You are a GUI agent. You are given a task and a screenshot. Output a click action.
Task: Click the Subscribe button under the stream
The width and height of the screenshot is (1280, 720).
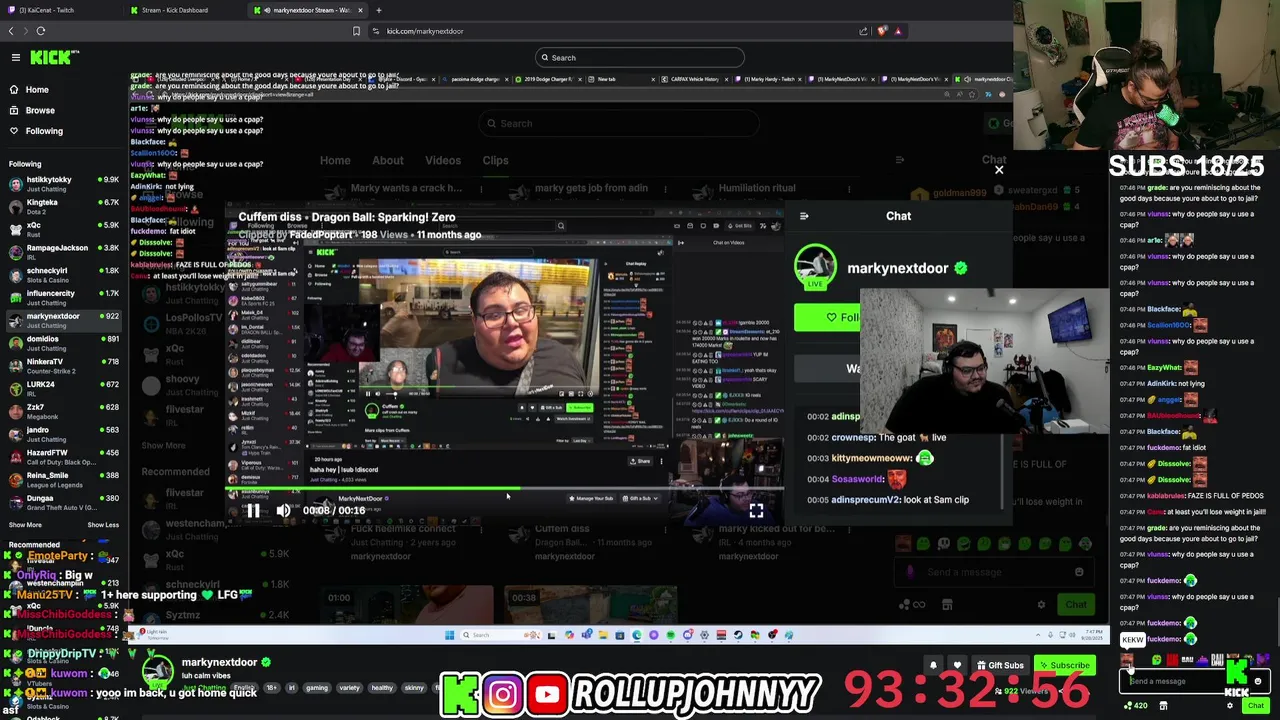(x=1064, y=665)
